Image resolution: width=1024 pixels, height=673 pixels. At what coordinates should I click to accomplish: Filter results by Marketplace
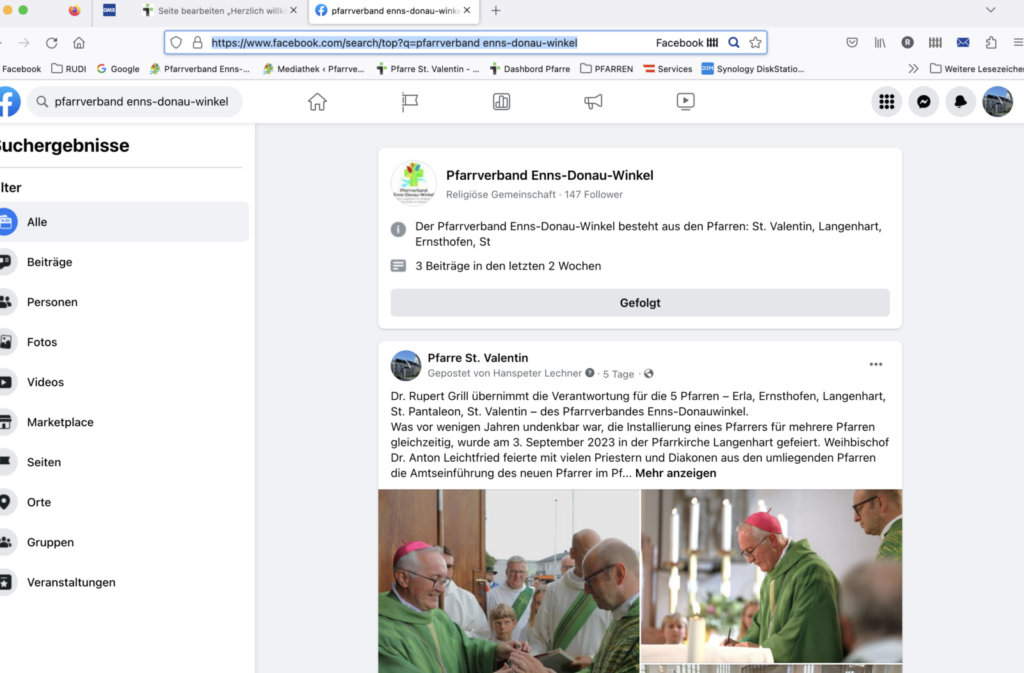click(124, 422)
